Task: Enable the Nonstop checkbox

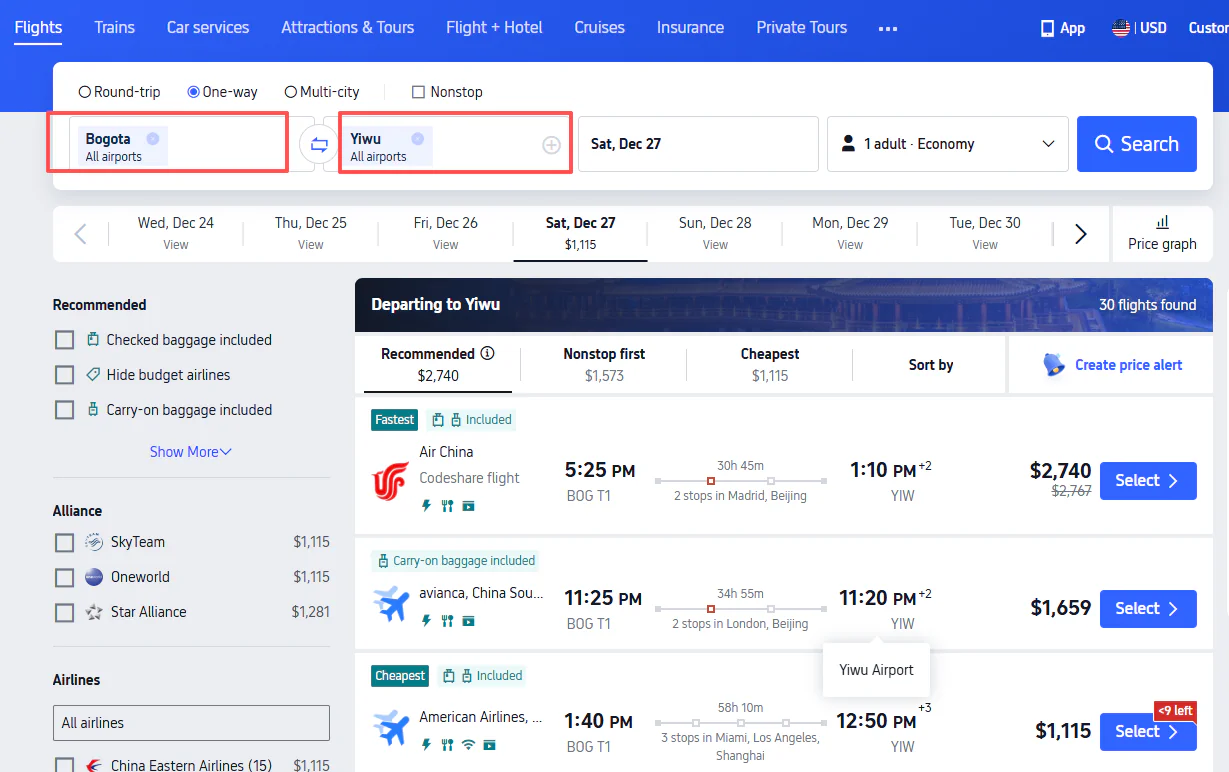Action: pos(419,92)
